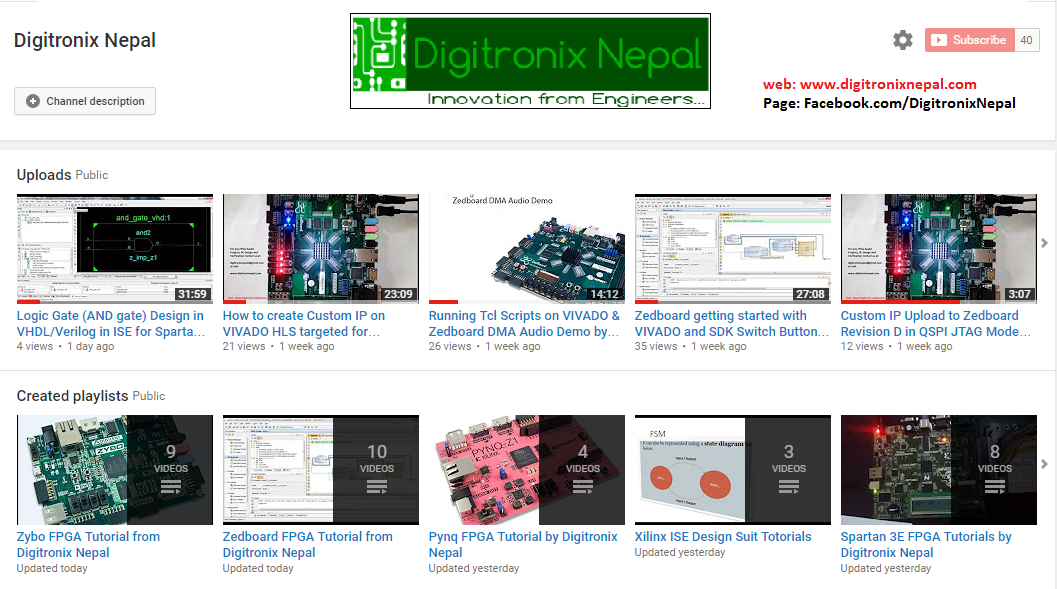
Task: Open Logic Gate (AND gate) Design title link
Action: point(111,323)
